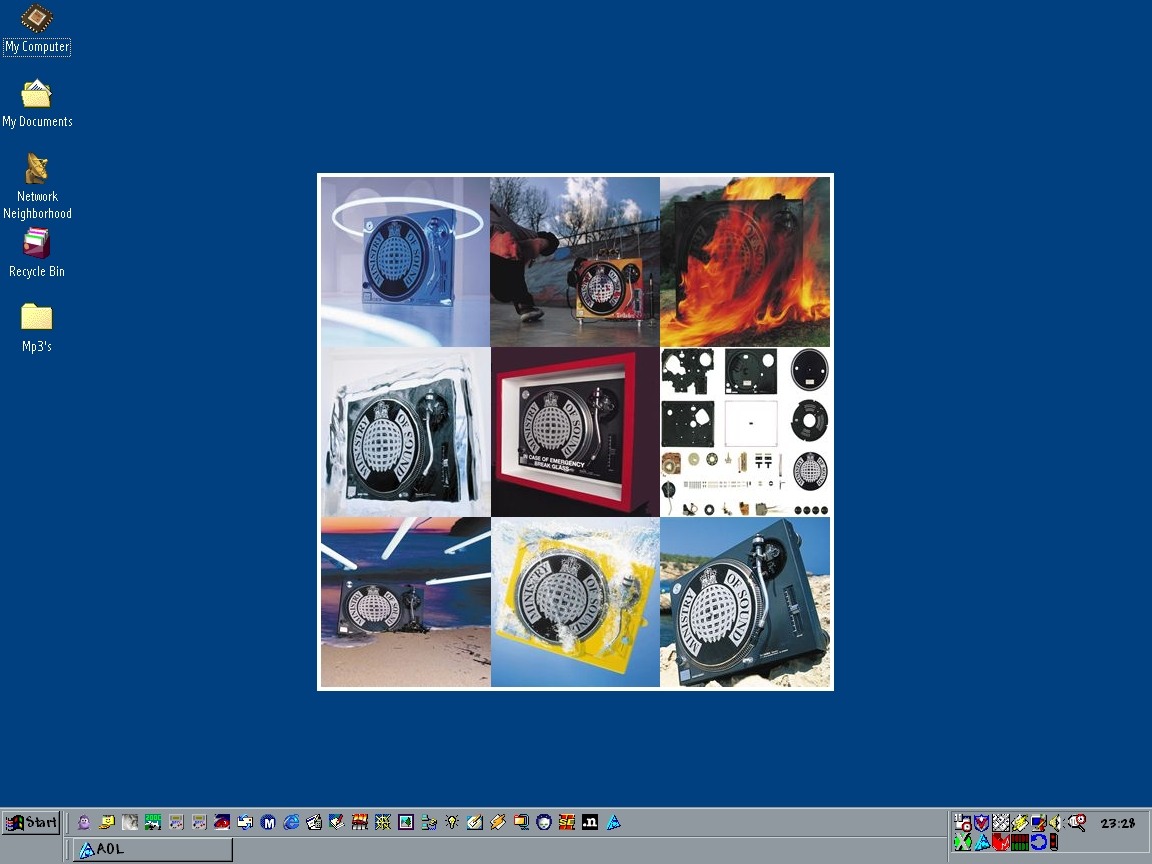Click the black 'n' quick launch icon
The height and width of the screenshot is (864, 1152).
click(590, 822)
